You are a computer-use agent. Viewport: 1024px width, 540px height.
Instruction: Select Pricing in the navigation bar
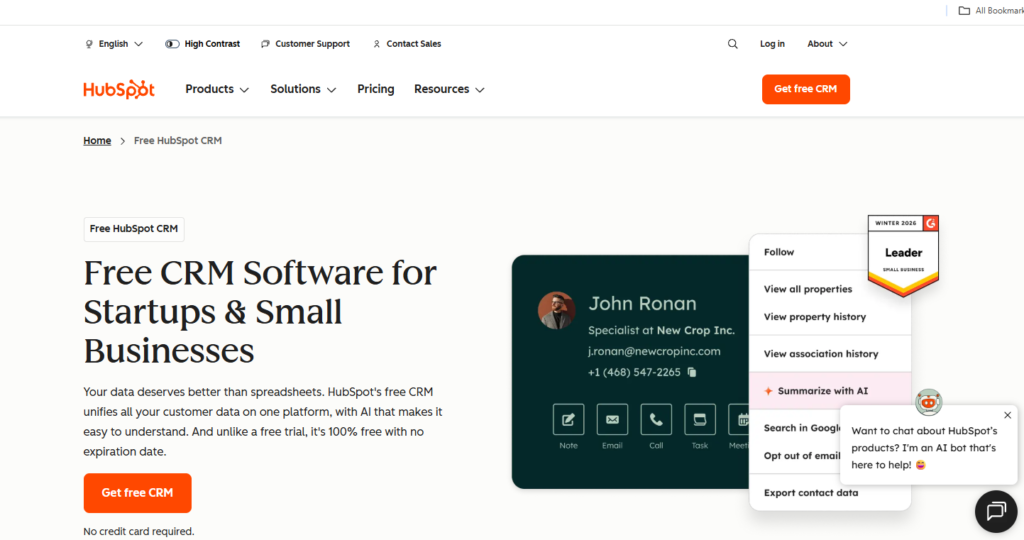point(376,89)
